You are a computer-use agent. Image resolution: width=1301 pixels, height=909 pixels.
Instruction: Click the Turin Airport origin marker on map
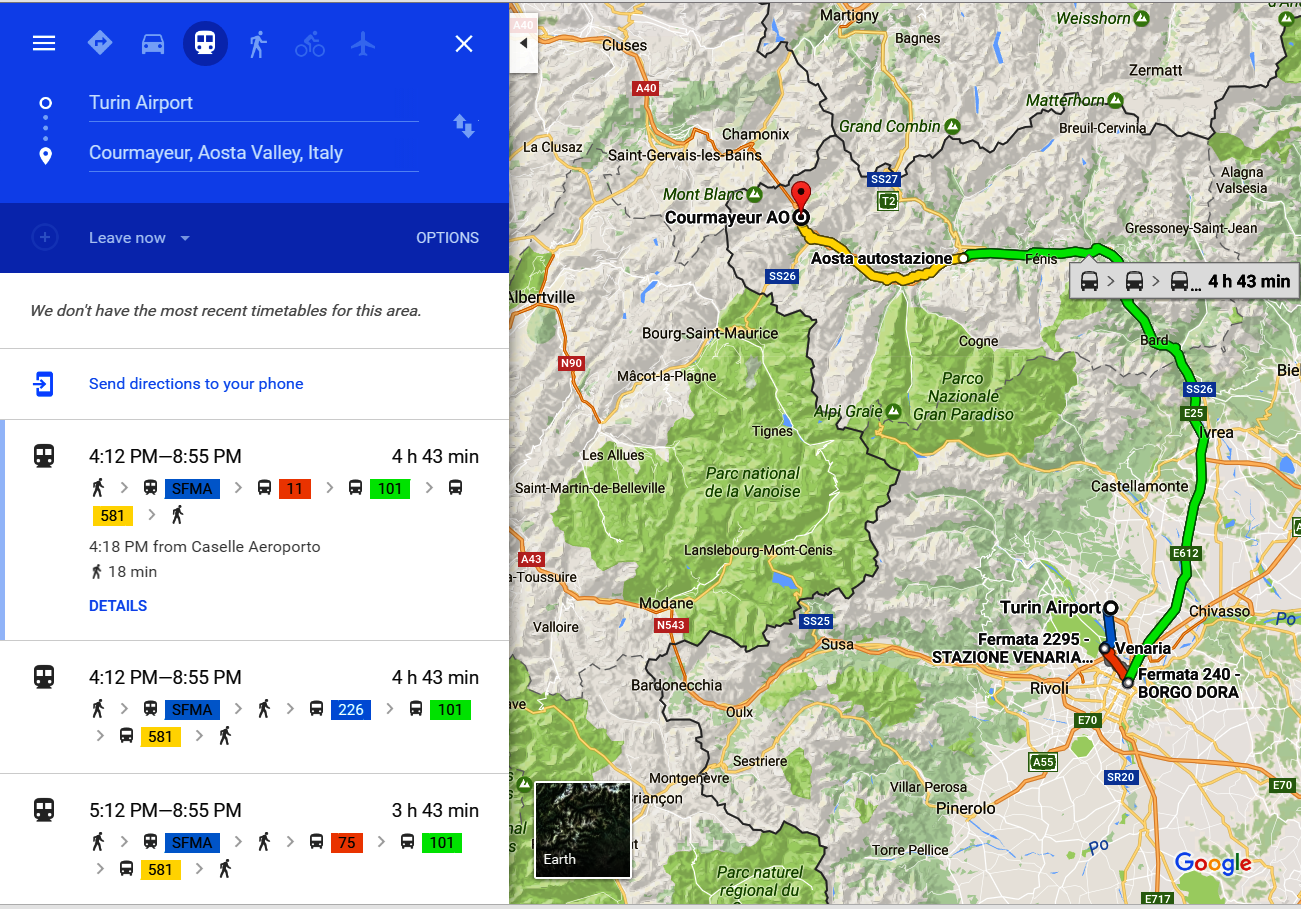click(1110, 607)
